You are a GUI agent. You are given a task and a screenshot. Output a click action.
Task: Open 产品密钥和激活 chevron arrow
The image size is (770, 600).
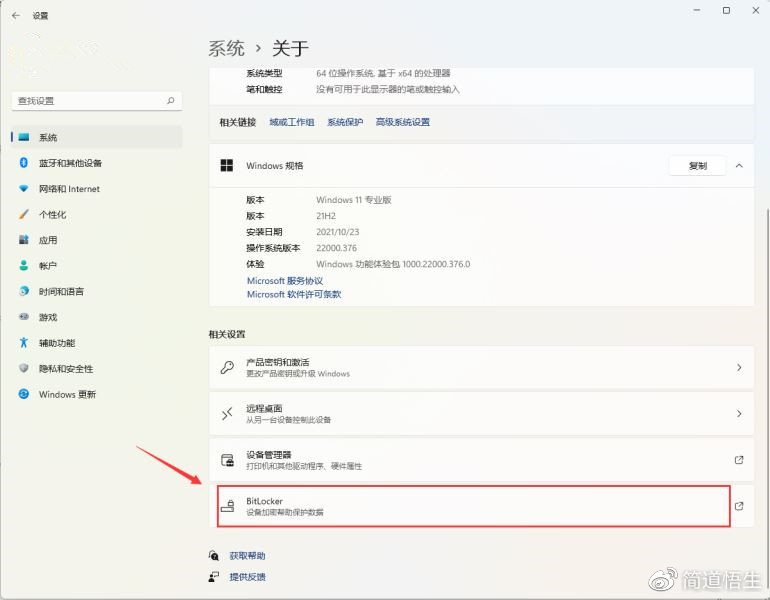click(x=739, y=367)
